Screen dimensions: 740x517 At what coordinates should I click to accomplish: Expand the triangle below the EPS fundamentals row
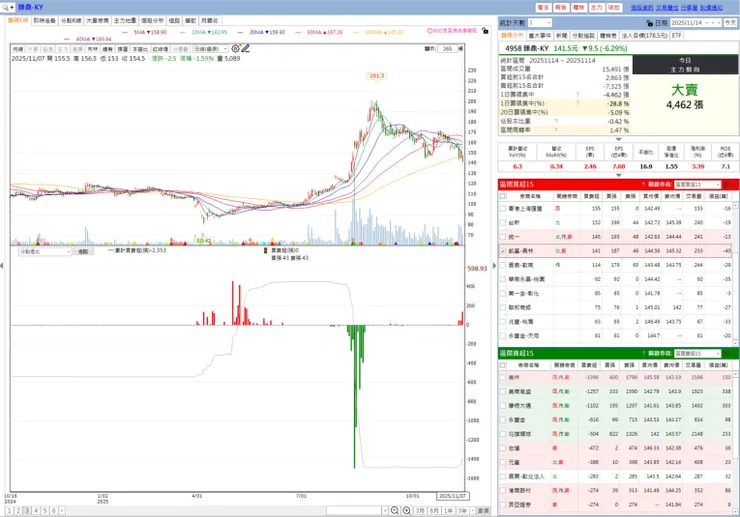[x=619, y=175]
